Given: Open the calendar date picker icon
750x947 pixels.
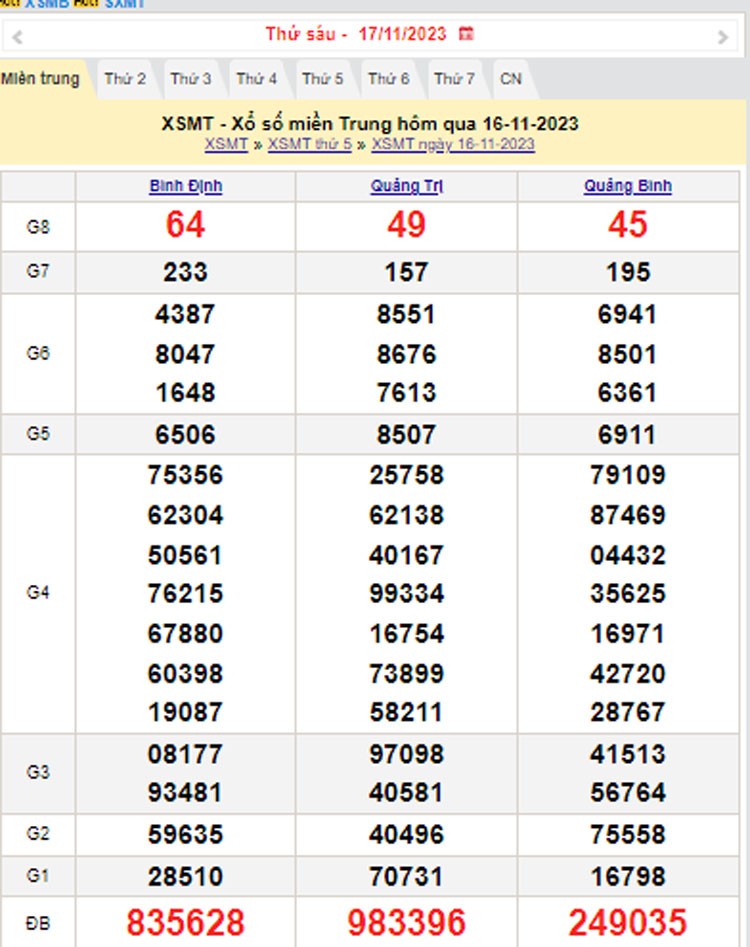Looking at the screenshot, I should click(x=466, y=34).
